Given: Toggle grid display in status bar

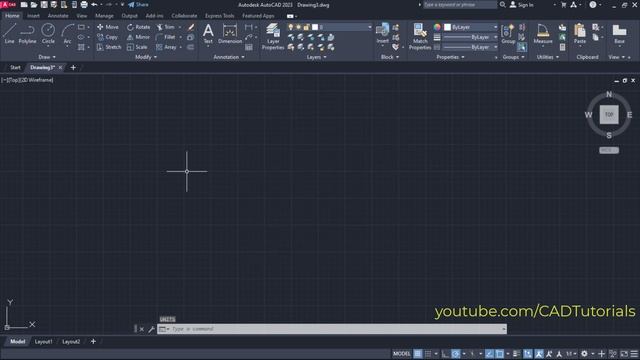Looking at the screenshot, I should 418,354.
